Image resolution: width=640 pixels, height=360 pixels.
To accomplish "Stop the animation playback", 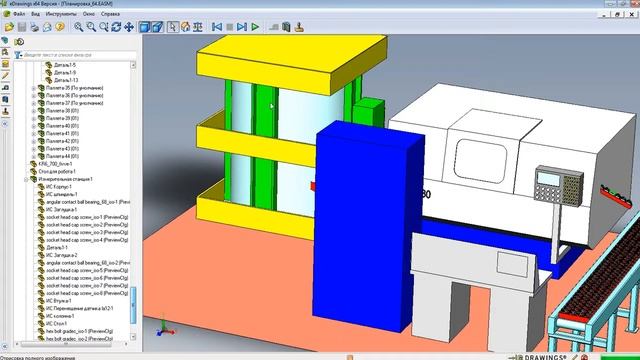I will (230, 27).
